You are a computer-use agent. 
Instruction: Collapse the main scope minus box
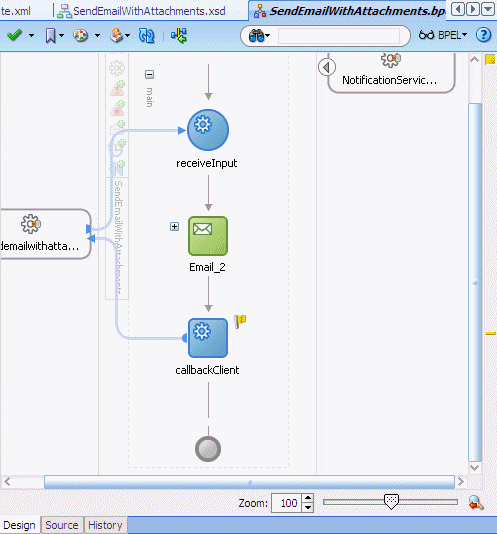tap(150, 74)
